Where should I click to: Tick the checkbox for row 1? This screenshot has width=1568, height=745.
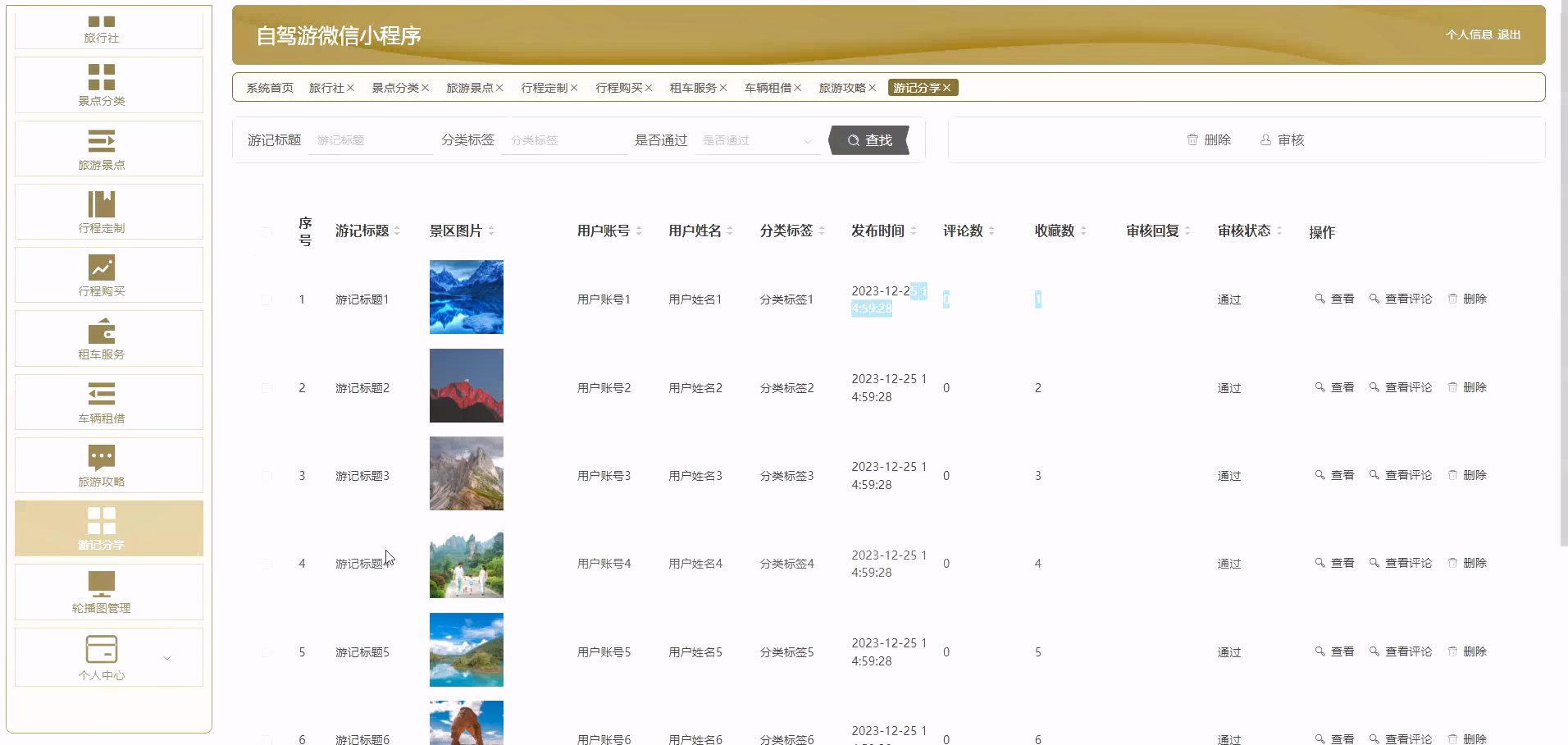(x=267, y=299)
